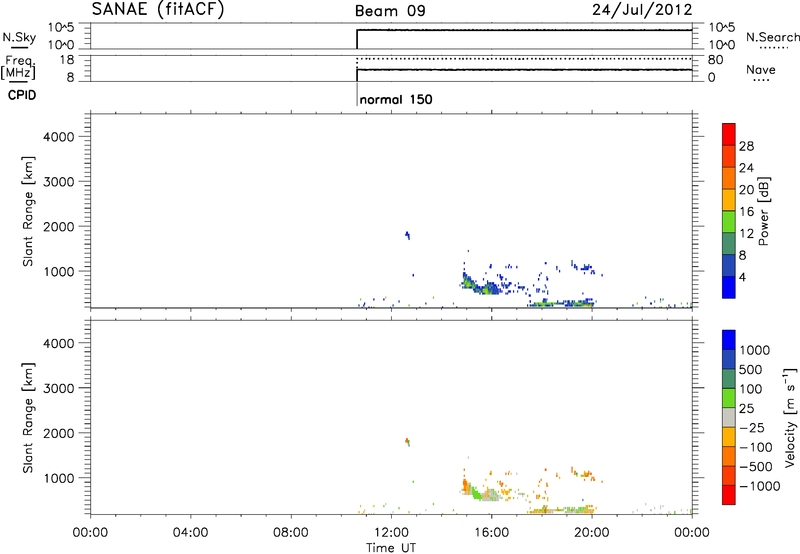Image resolution: width=800 pixels, height=554 pixels.
Task: Click the '-25' label on Velocity colorbar
Action: click(753, 428)
